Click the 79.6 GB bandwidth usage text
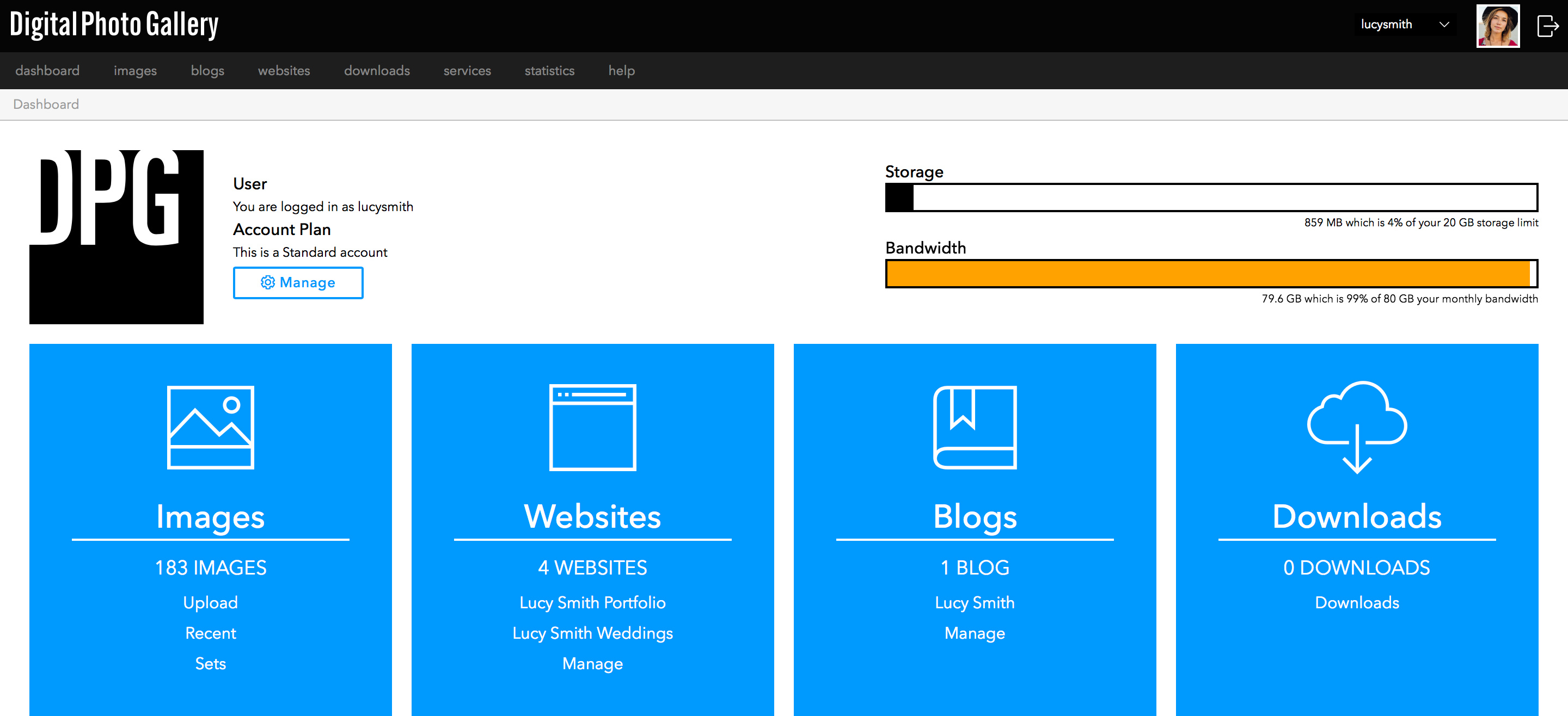 point(1399,299)
